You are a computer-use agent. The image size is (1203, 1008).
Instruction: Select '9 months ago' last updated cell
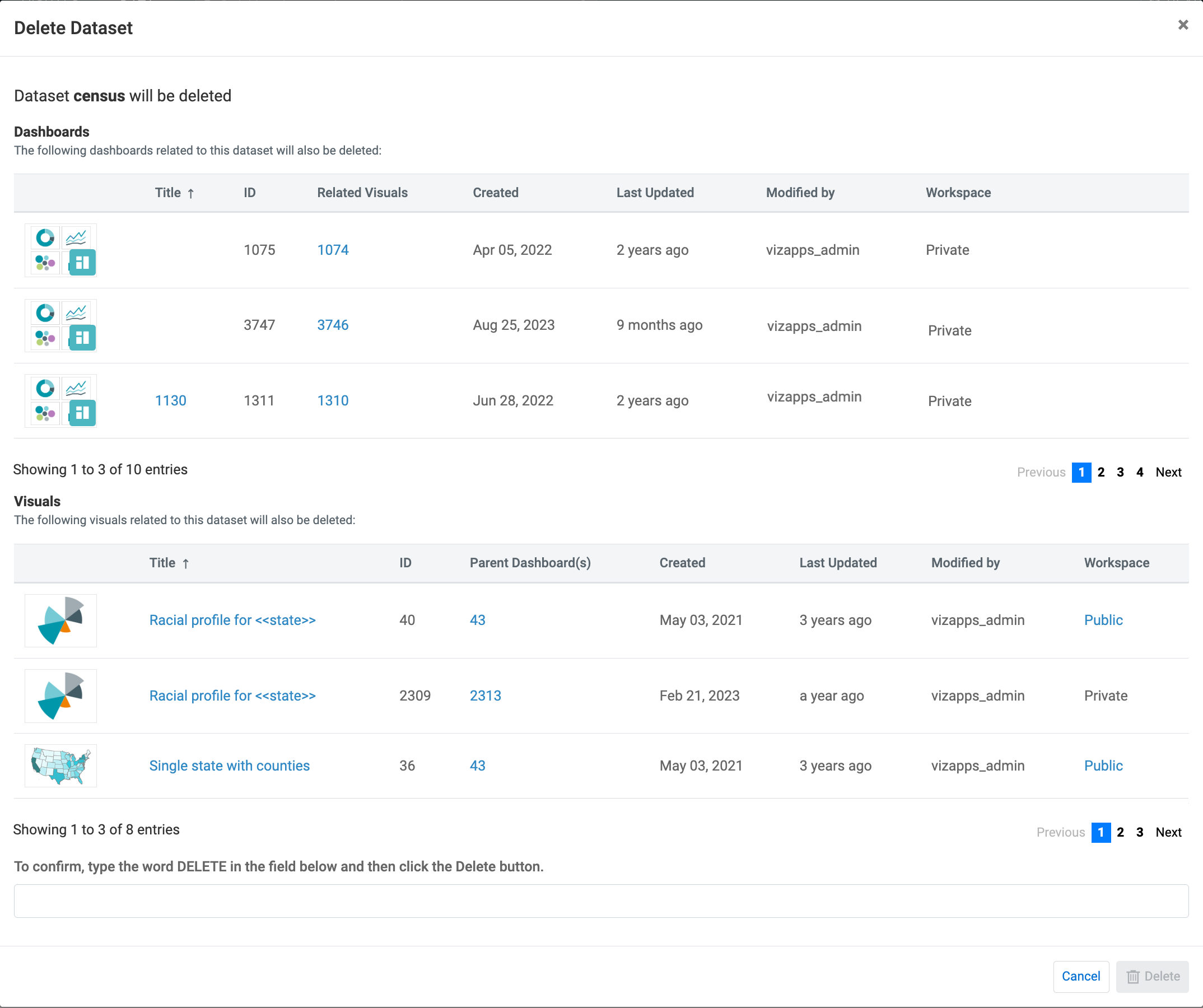659,325
